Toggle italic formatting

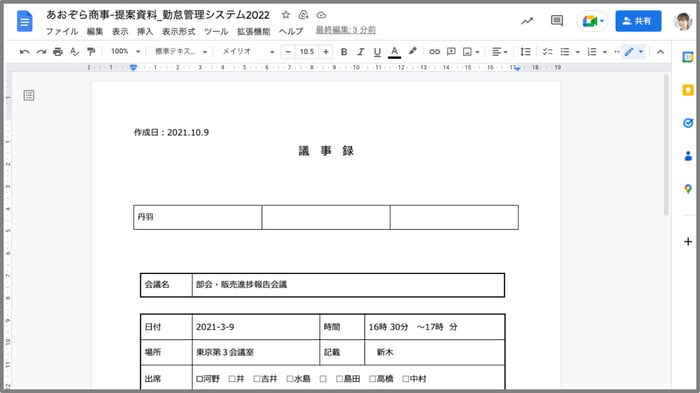(360, 52)
